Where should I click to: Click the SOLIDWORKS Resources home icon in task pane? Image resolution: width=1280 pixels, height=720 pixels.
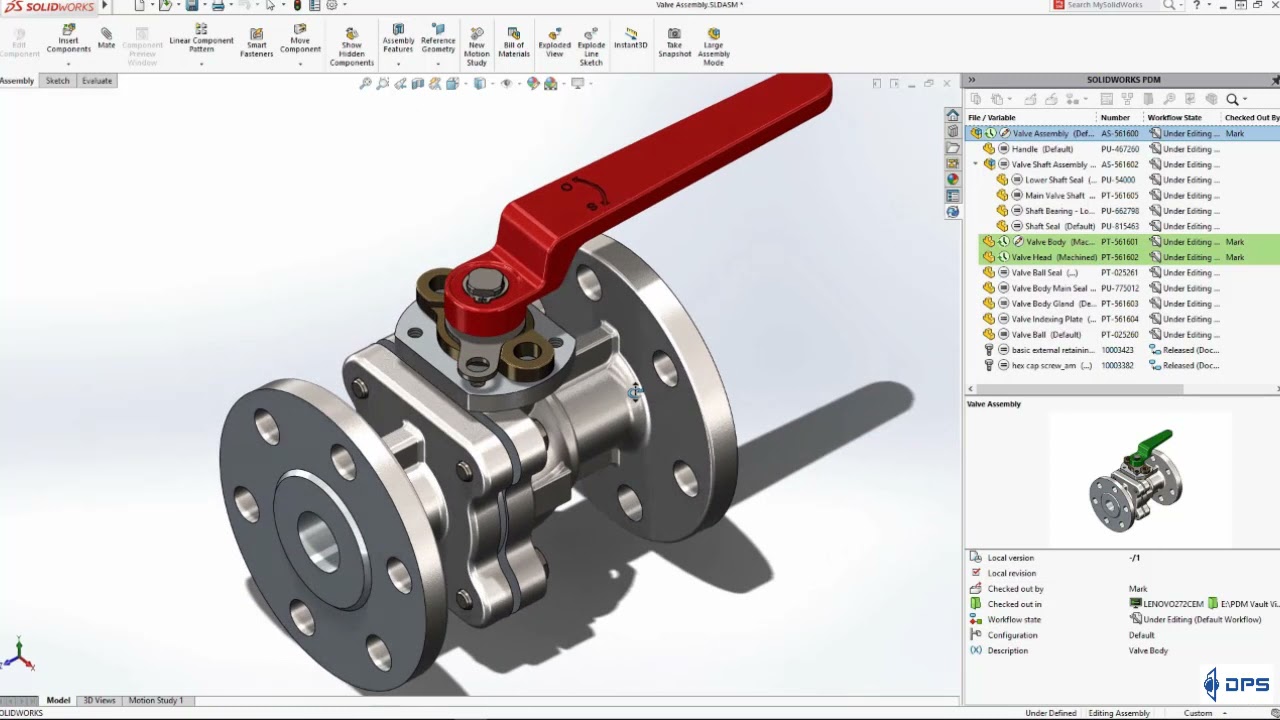[x=953, y=116]
